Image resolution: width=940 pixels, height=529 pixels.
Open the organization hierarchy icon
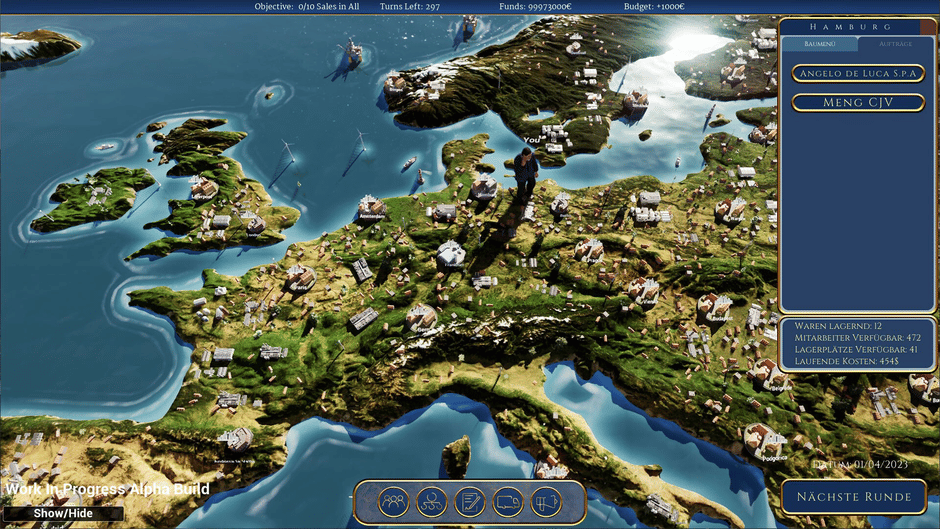point(432,501)
